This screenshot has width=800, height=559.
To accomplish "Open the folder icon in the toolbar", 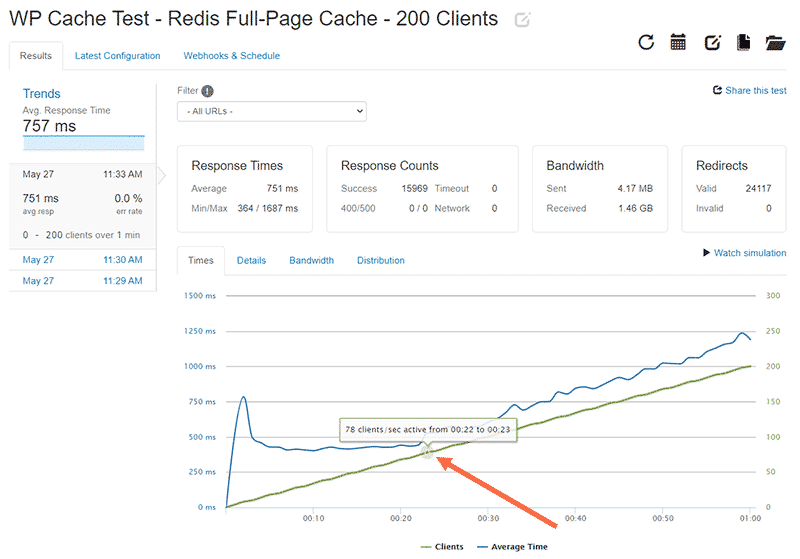I will pyautogui.click(x=775, y=43).
